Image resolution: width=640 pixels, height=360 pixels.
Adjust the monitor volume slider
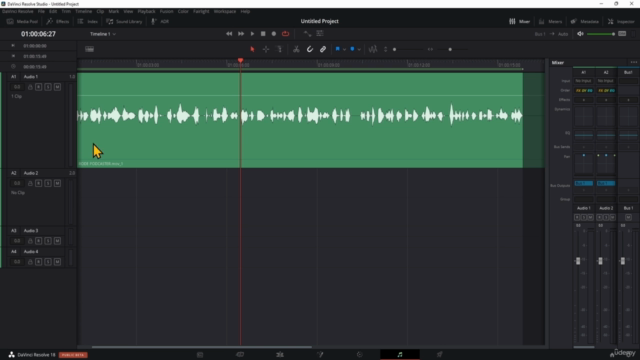601,34
